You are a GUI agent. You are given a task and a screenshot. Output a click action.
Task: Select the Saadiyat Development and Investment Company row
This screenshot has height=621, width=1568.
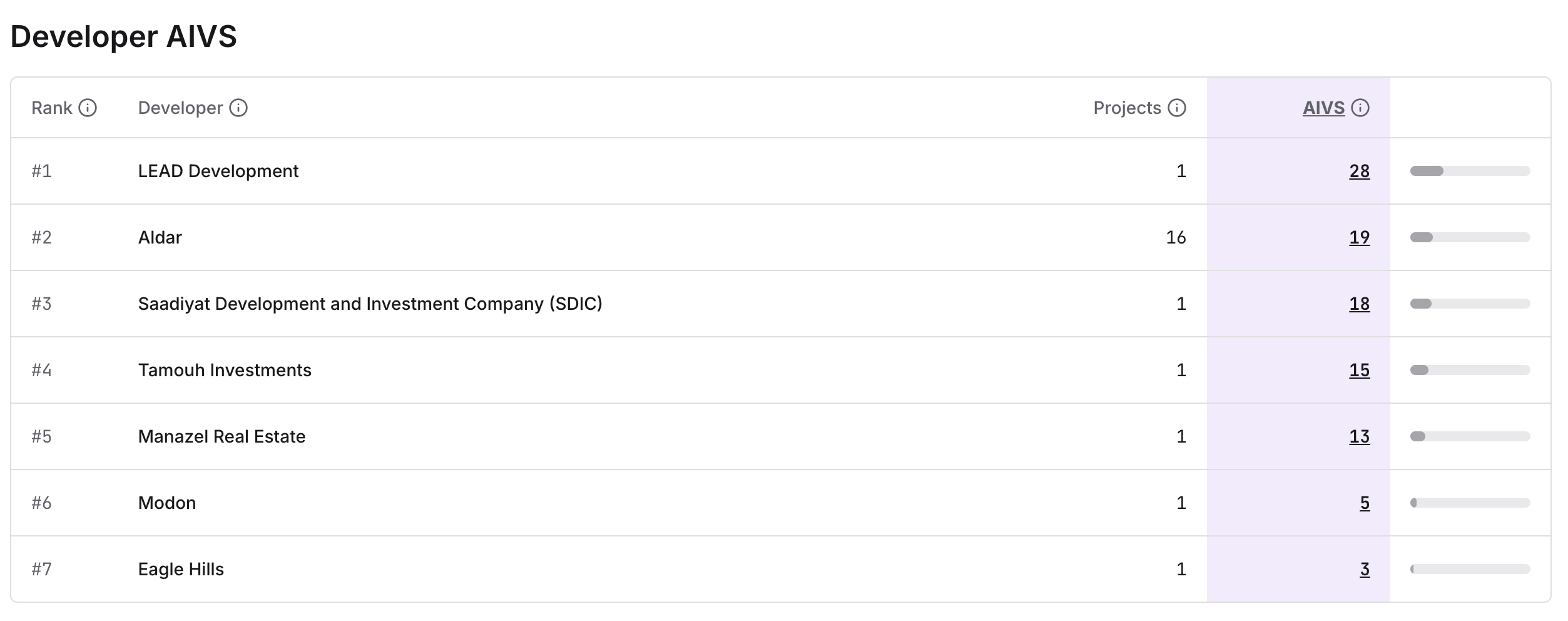point(370,304)
